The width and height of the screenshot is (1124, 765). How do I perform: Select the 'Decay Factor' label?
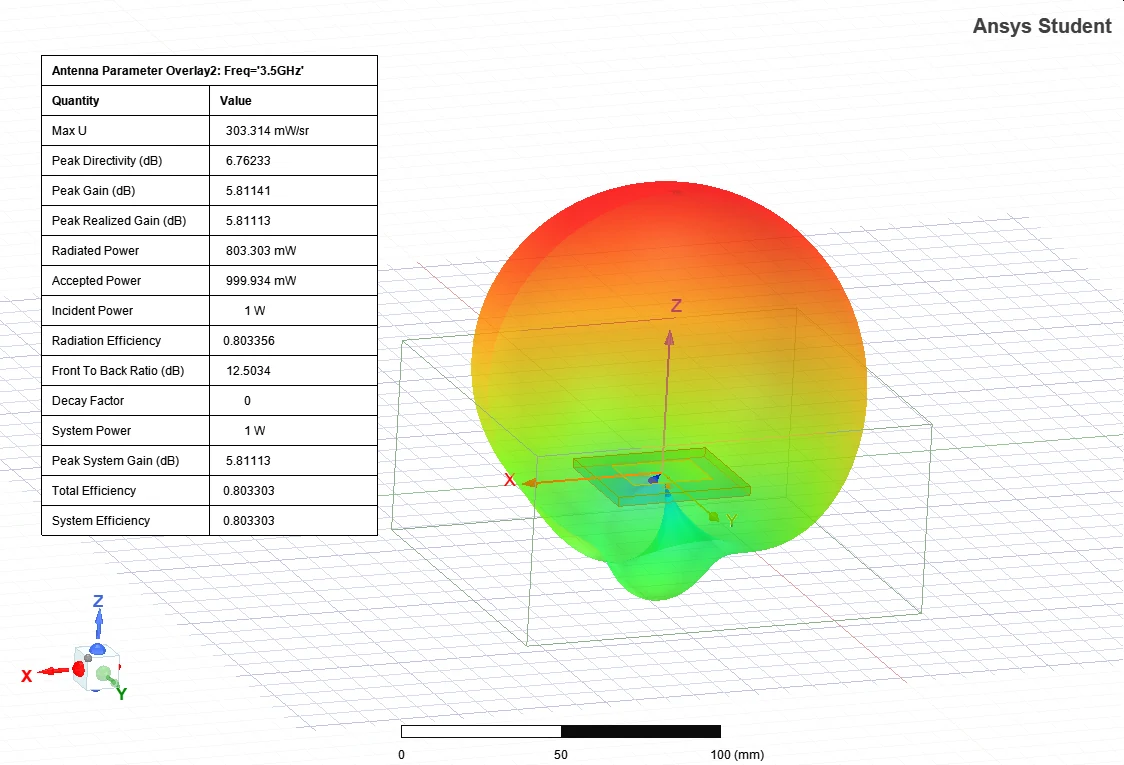coord(87,401)
